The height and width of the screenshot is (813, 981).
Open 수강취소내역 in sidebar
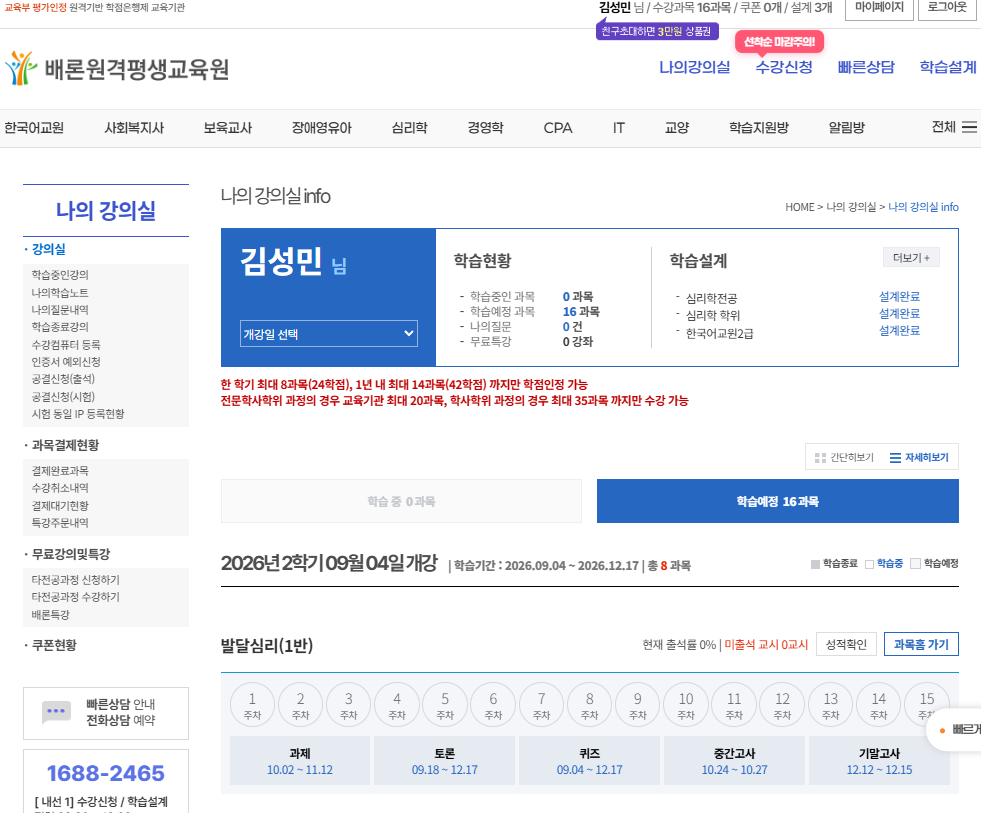pos(60,488)
